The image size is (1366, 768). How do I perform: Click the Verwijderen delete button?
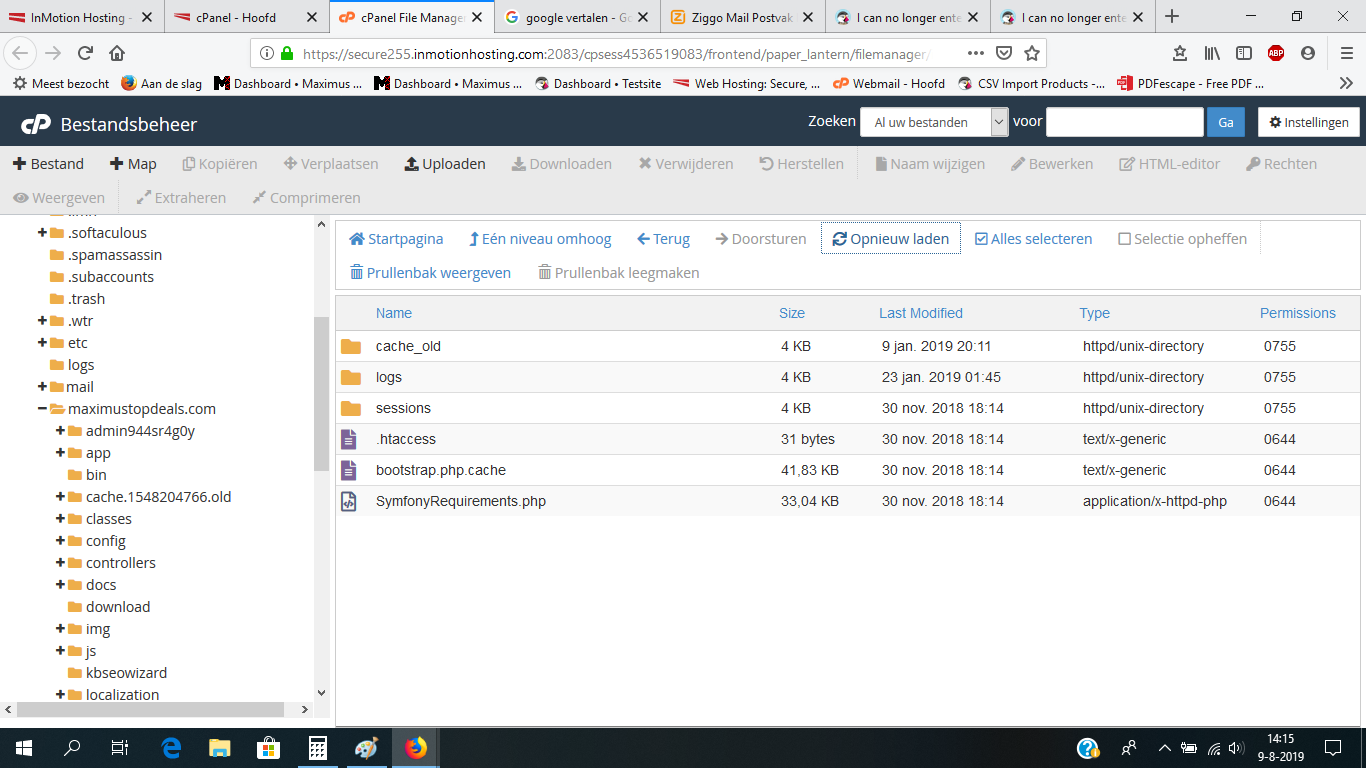tap(686, 164)
